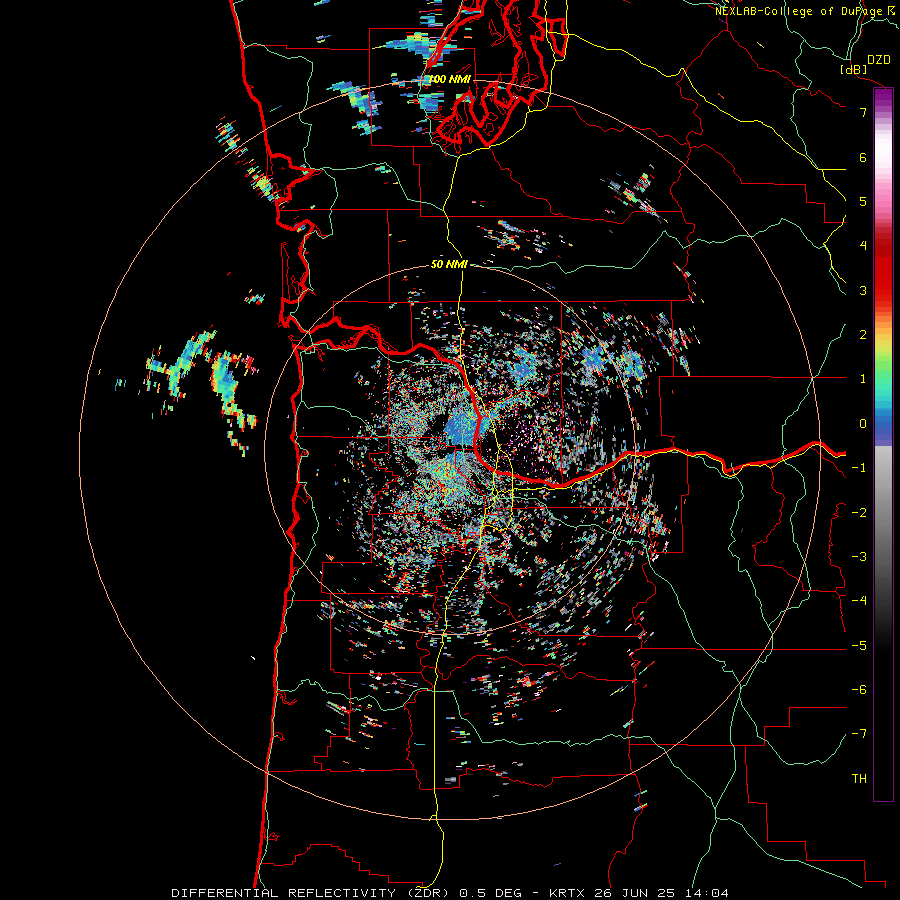Click the 2 value on color scale
The image size is (900, 900).
tap(863, 335)
